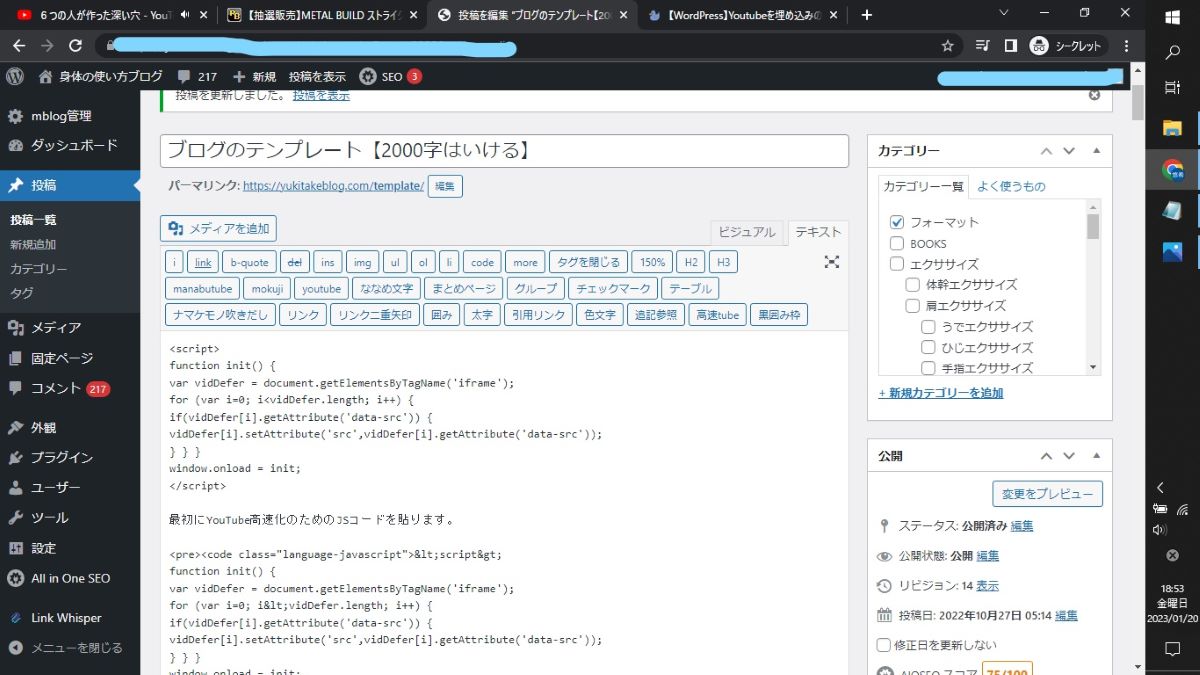Image resolution: width=1200 pixels, height=675 pixels.
Task: Collapse the 公開 panel
Action: (1096, 455)
